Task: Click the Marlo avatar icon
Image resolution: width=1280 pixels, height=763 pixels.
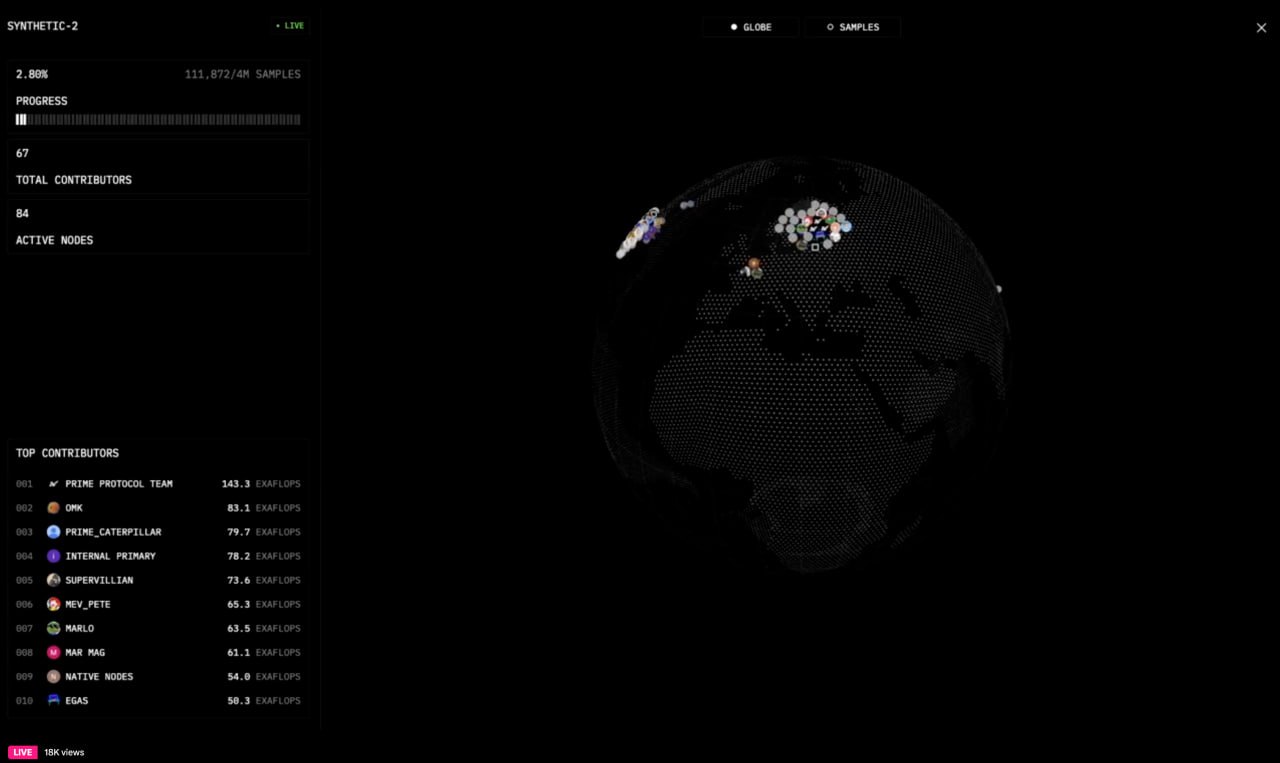Action: point(54,628)
